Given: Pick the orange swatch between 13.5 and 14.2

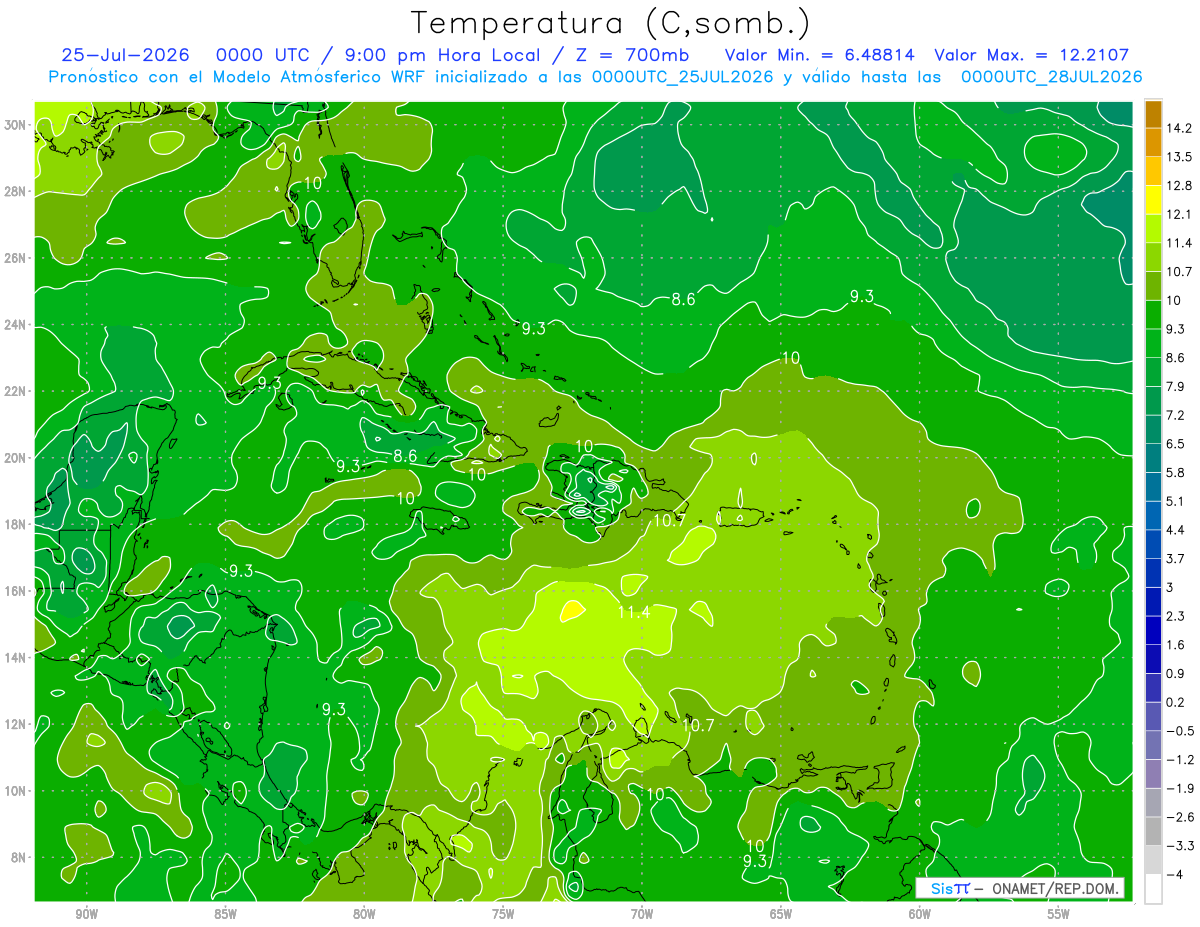Looking at the screenshot, I should [1153, 143].
